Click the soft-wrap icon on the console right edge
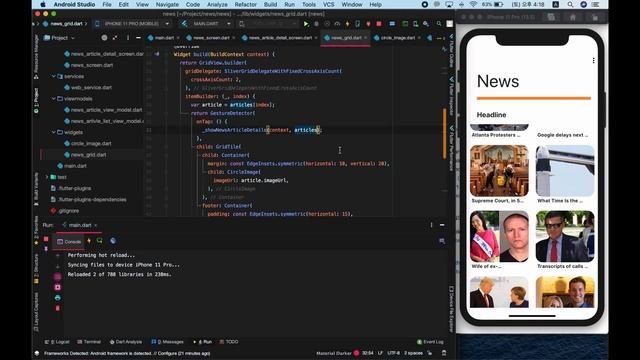The image size is (640, 360). pos(442,241)
